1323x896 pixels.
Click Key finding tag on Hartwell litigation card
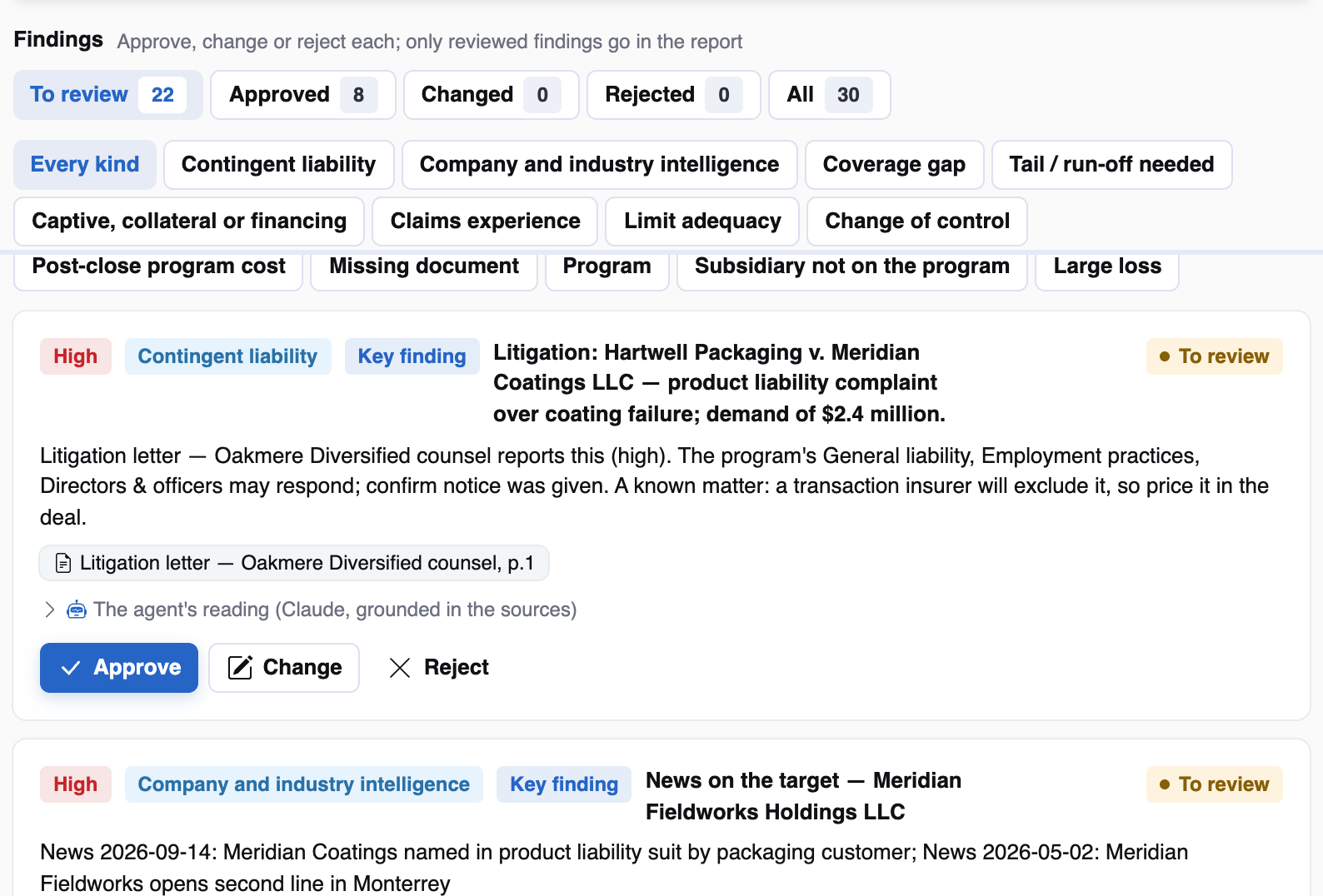(x=412, y=356)
